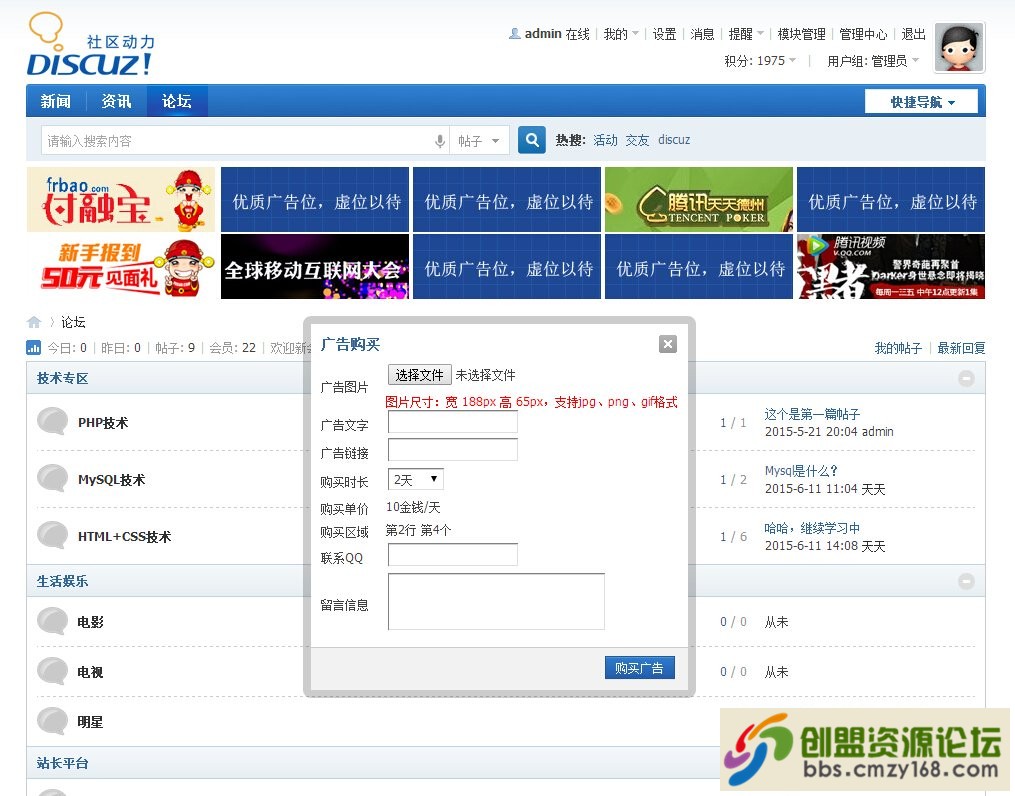Open 最新回复 link
The image size is (1015, 796).
point(961,348)
